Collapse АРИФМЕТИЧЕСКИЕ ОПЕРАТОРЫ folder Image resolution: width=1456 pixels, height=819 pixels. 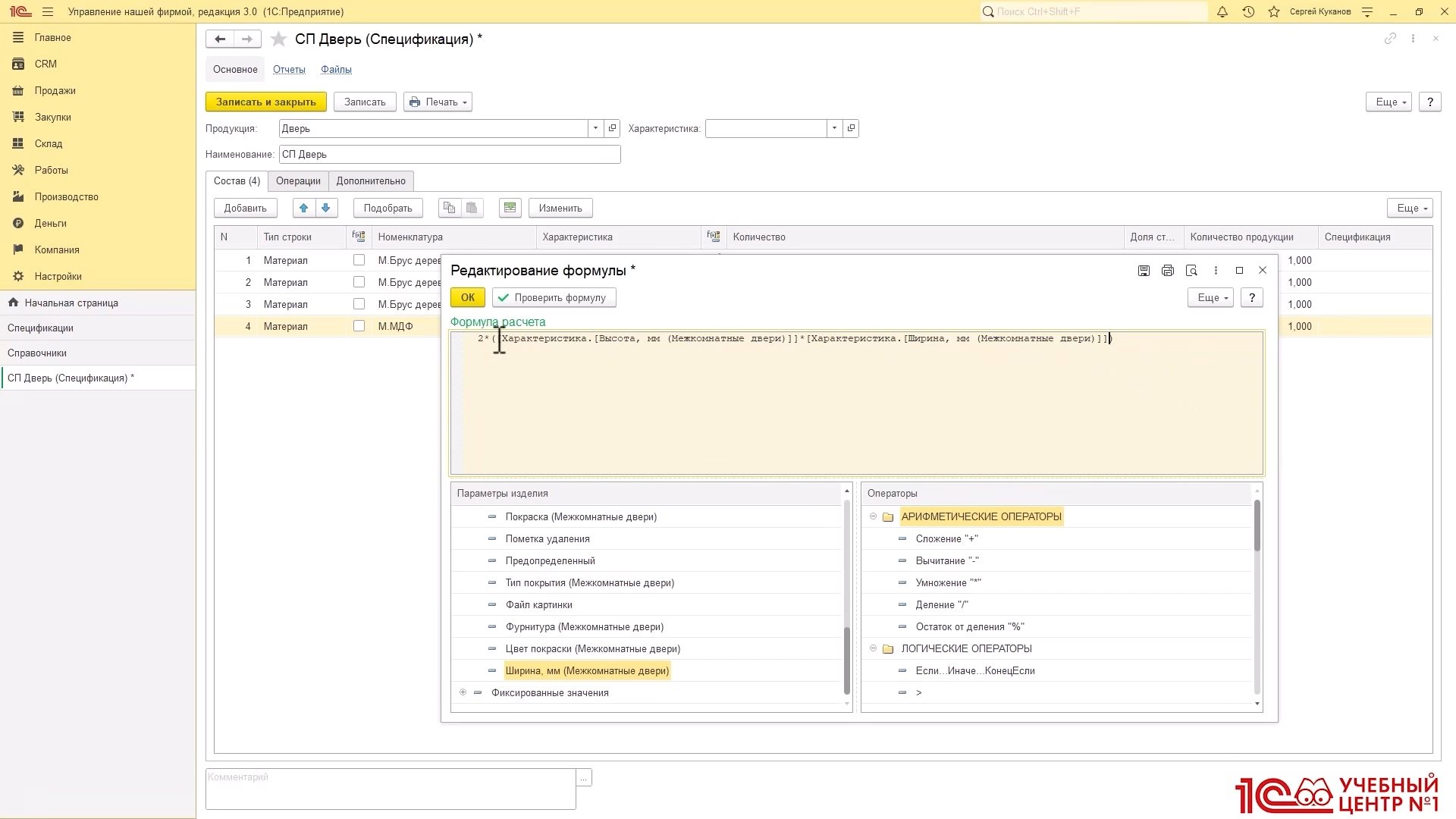tap(873, 516)
